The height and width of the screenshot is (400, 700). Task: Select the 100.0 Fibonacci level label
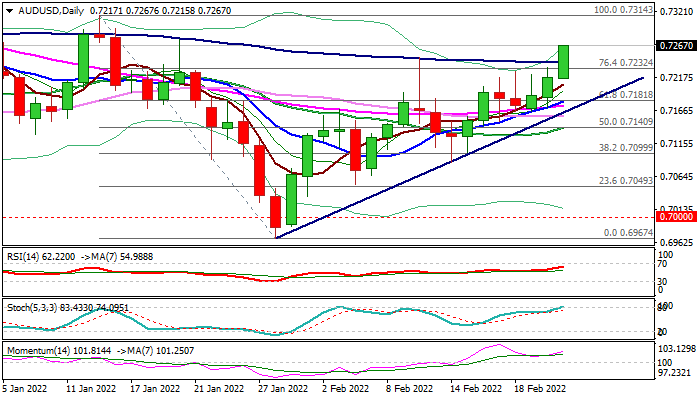click(x=622, y=9)
